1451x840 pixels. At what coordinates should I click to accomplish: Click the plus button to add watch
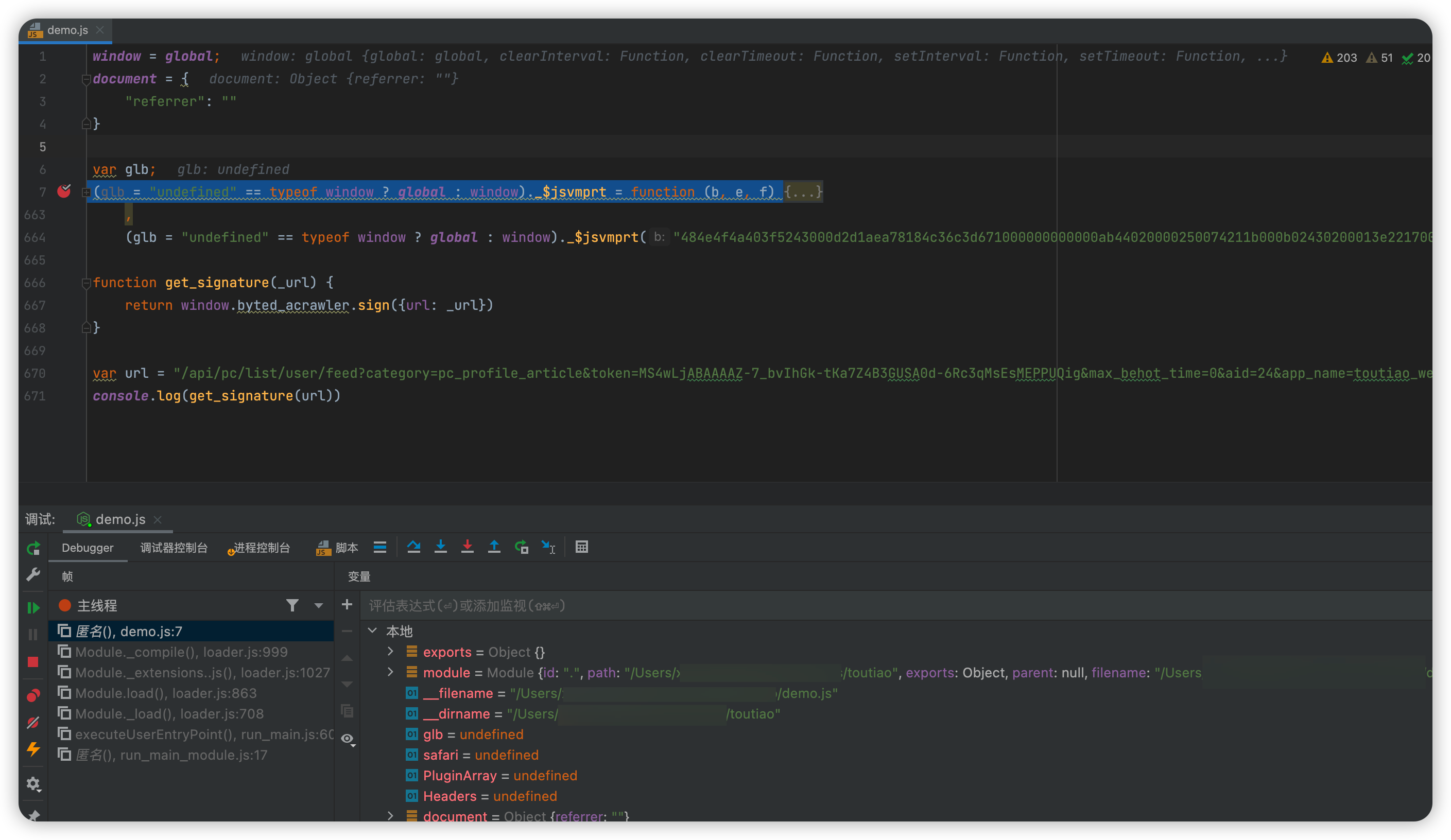tap(347, 605)
